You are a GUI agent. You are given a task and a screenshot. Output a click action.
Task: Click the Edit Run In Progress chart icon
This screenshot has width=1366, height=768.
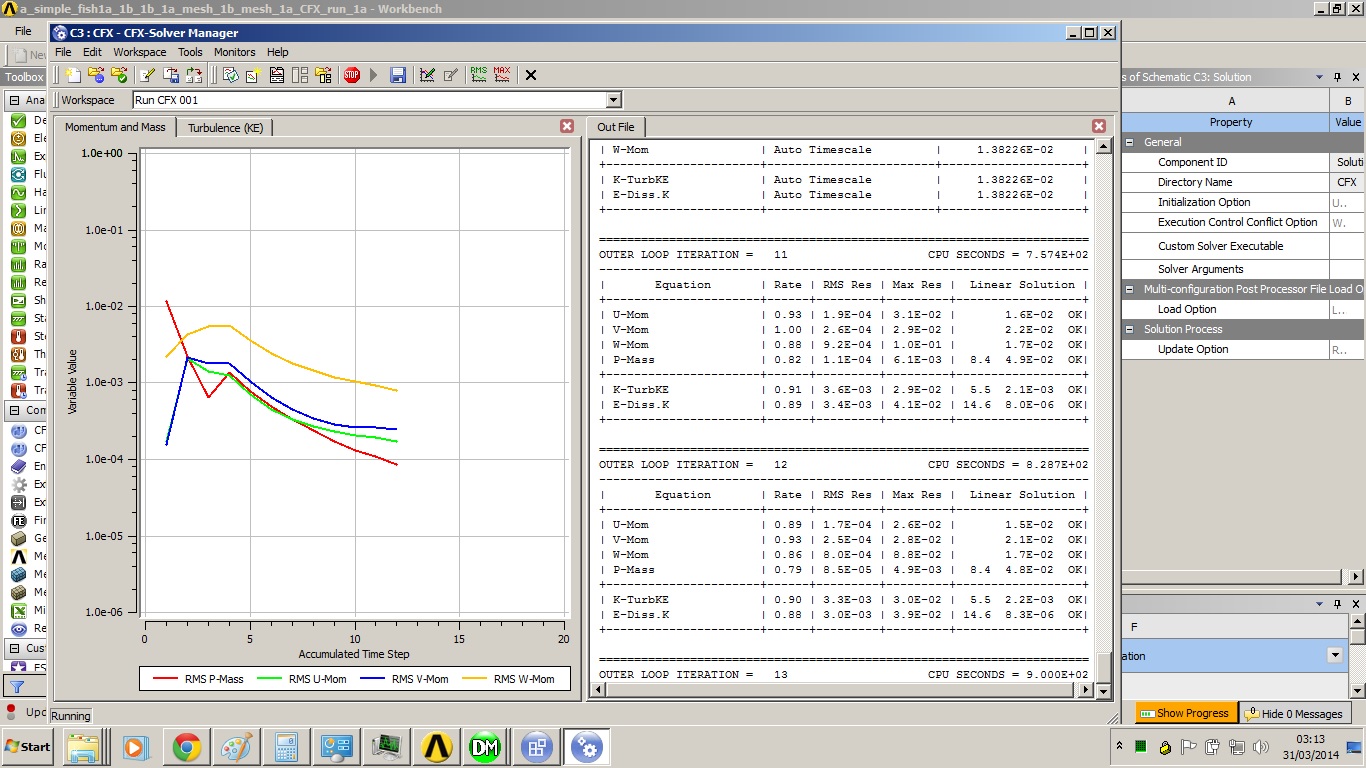pos(428,75)
